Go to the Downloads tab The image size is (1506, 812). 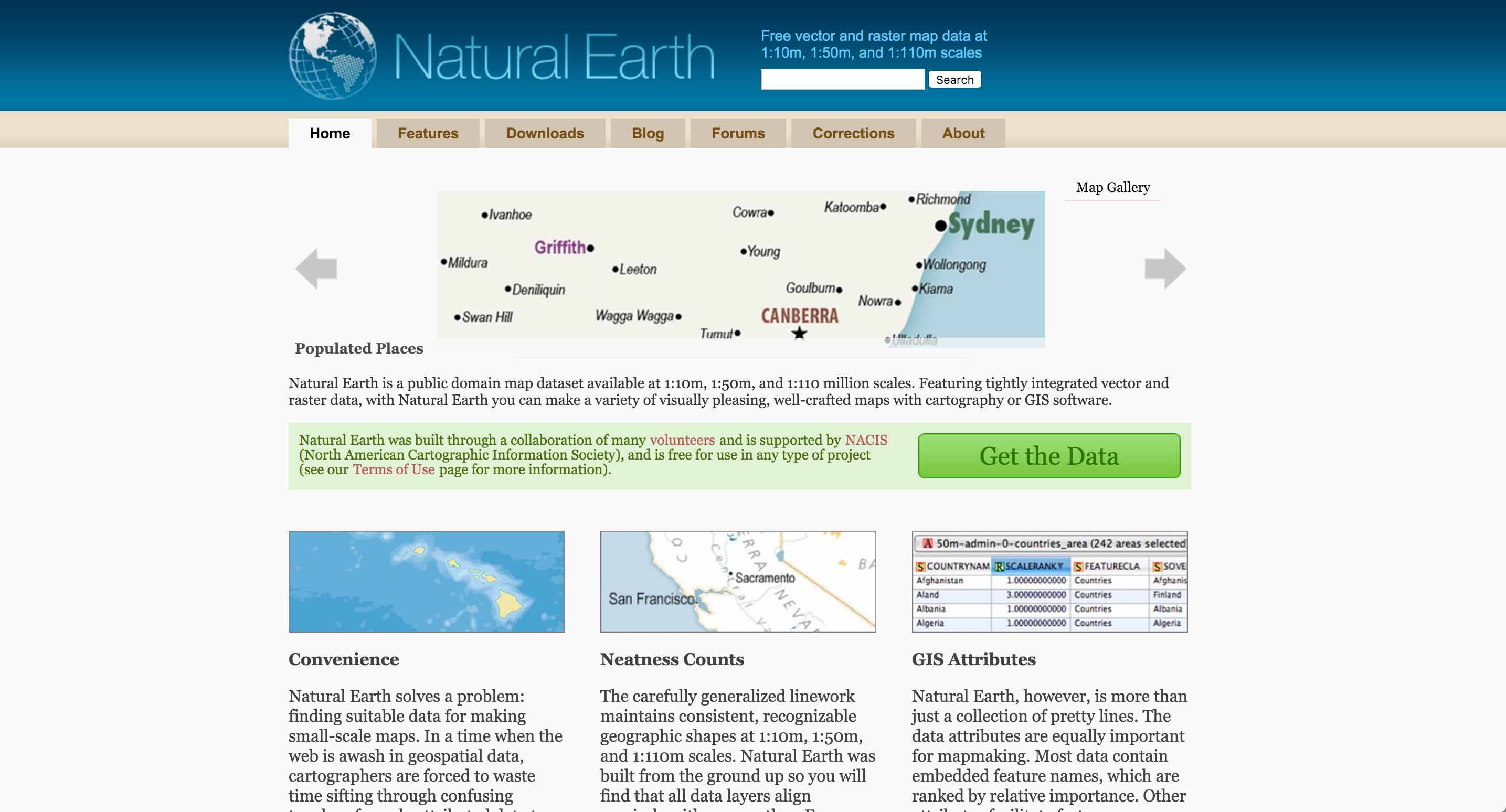545,133
